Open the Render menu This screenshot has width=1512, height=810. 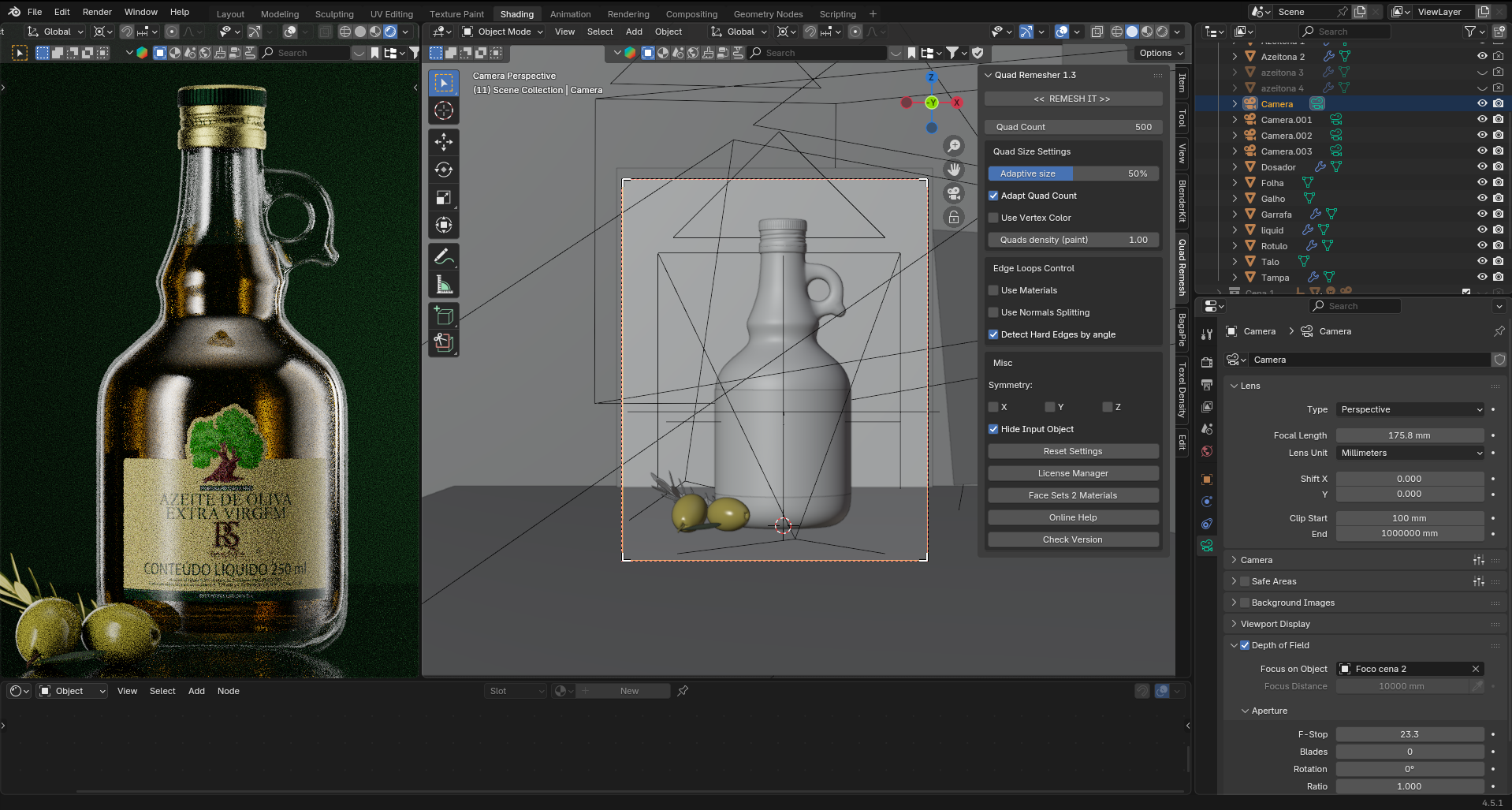pos(97,12)
